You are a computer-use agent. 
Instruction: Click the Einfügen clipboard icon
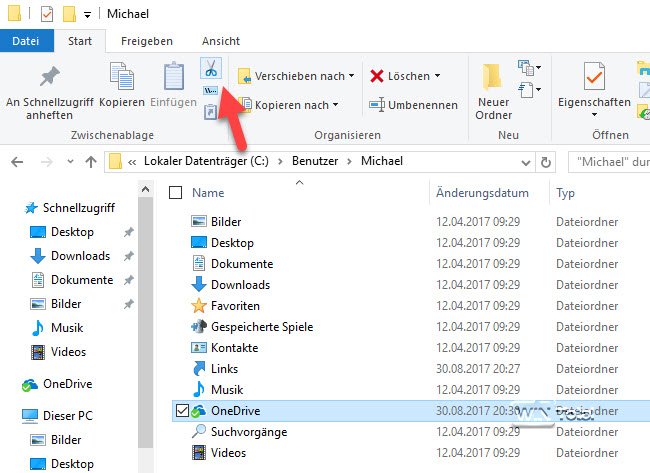tap(174, 76)
